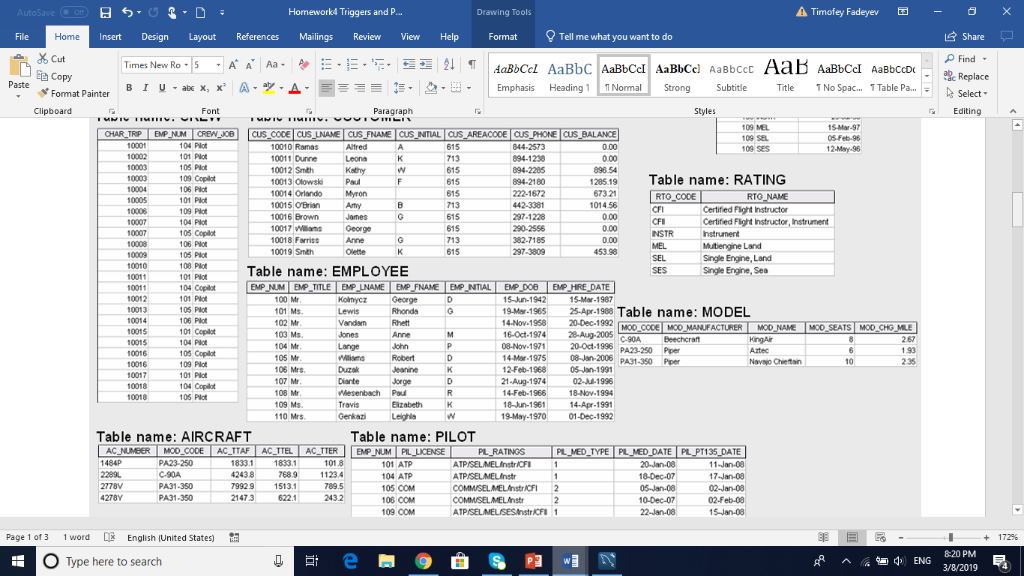The height and width of the screenshot is (576, 1024).
Task: Open the Drawing Tools Format tab
Action: coord(502,37)
